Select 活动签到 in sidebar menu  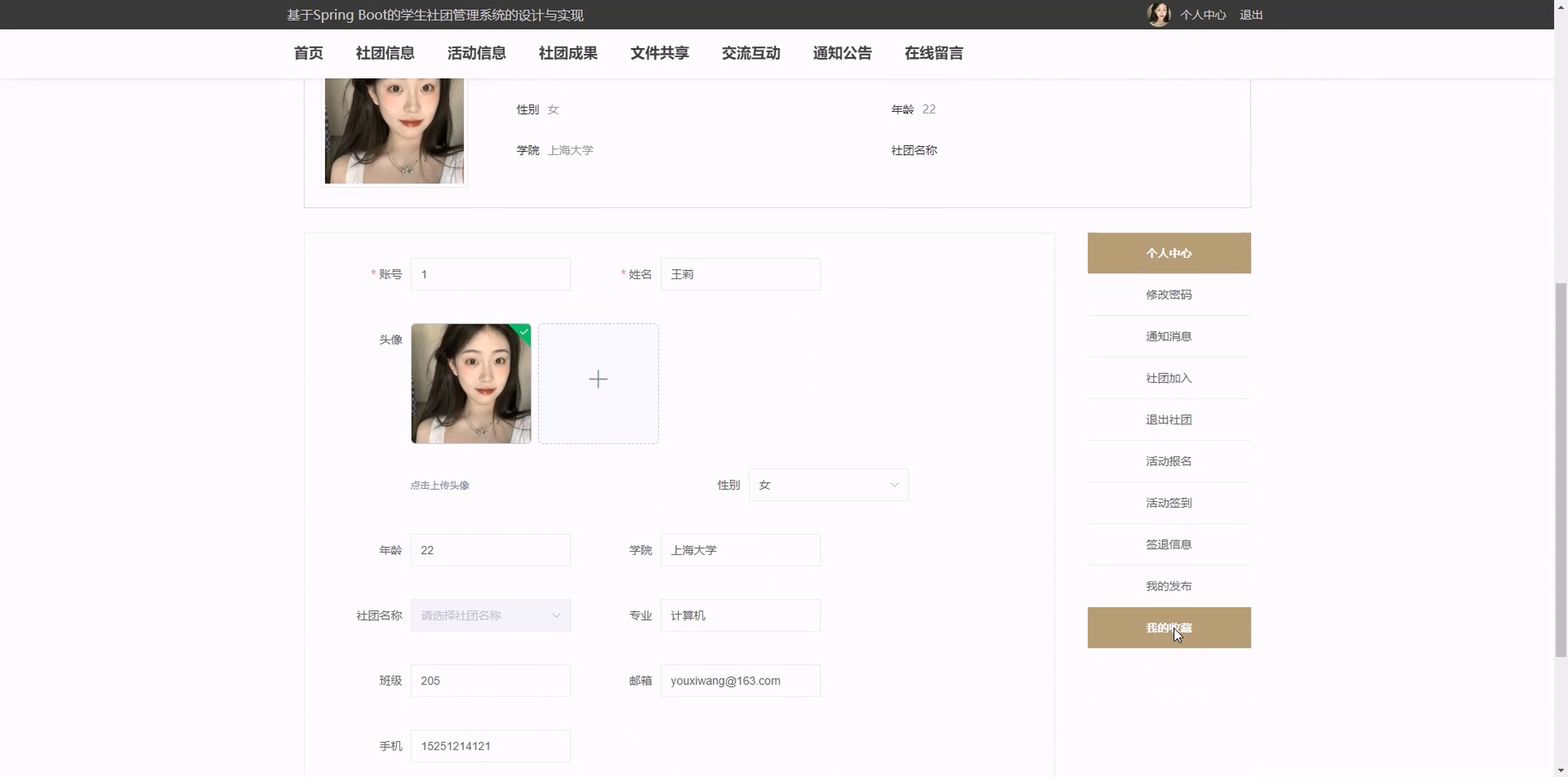1168,503
